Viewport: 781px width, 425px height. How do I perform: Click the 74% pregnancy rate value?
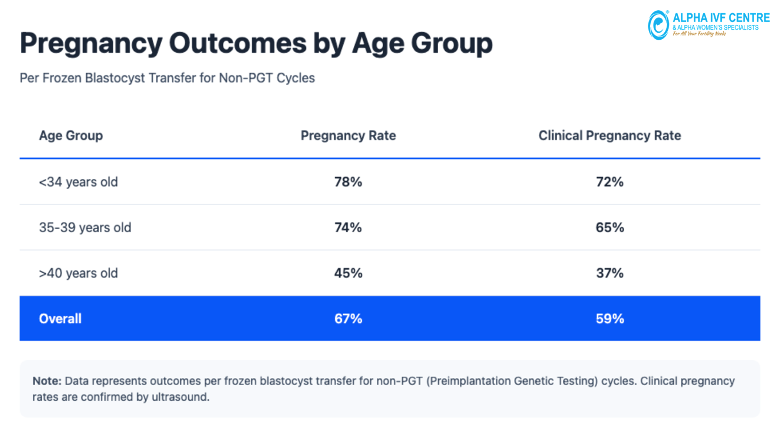348,228
